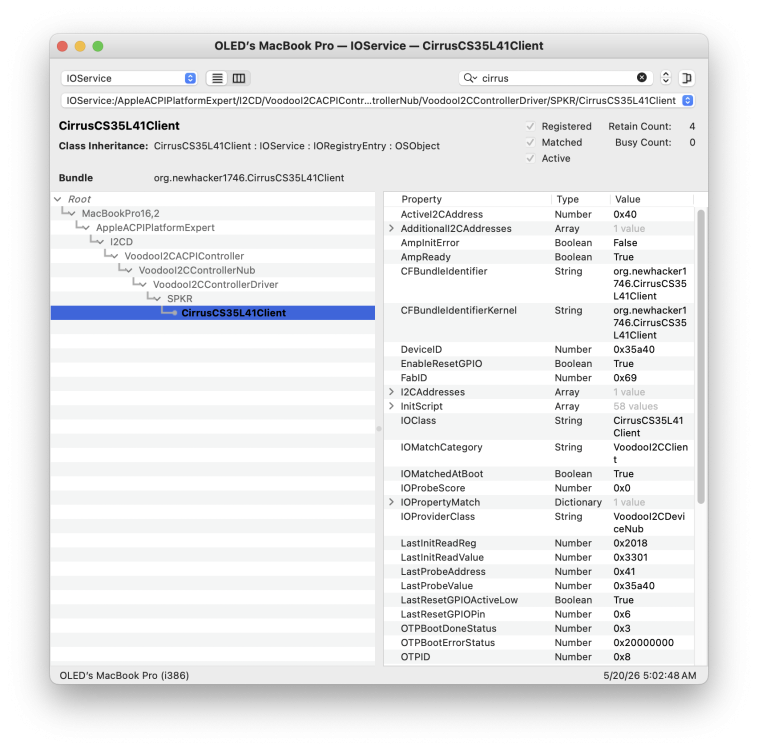
Task: Expand AdditionalI2CAddresses array
Action: tap(392, 228)
